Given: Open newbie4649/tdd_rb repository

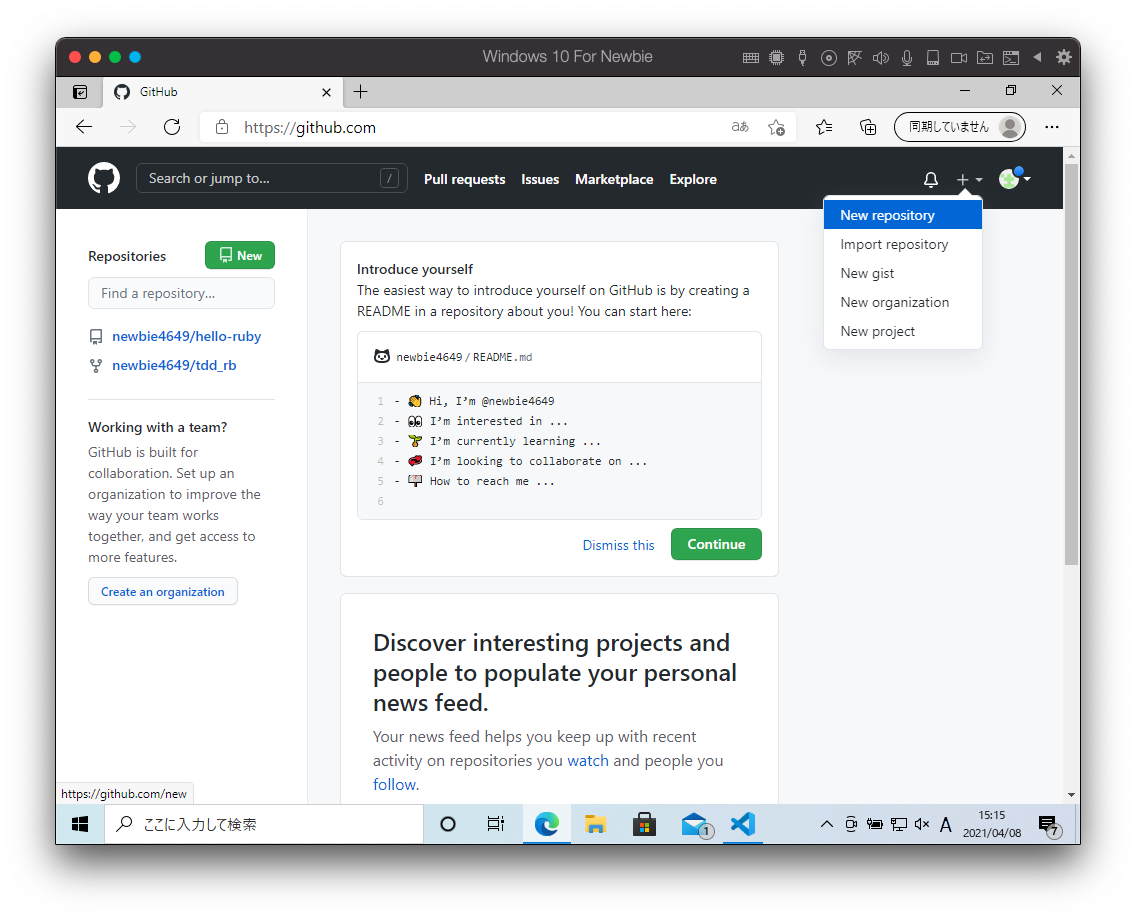Looking at the screenshot, I should 174,365.
